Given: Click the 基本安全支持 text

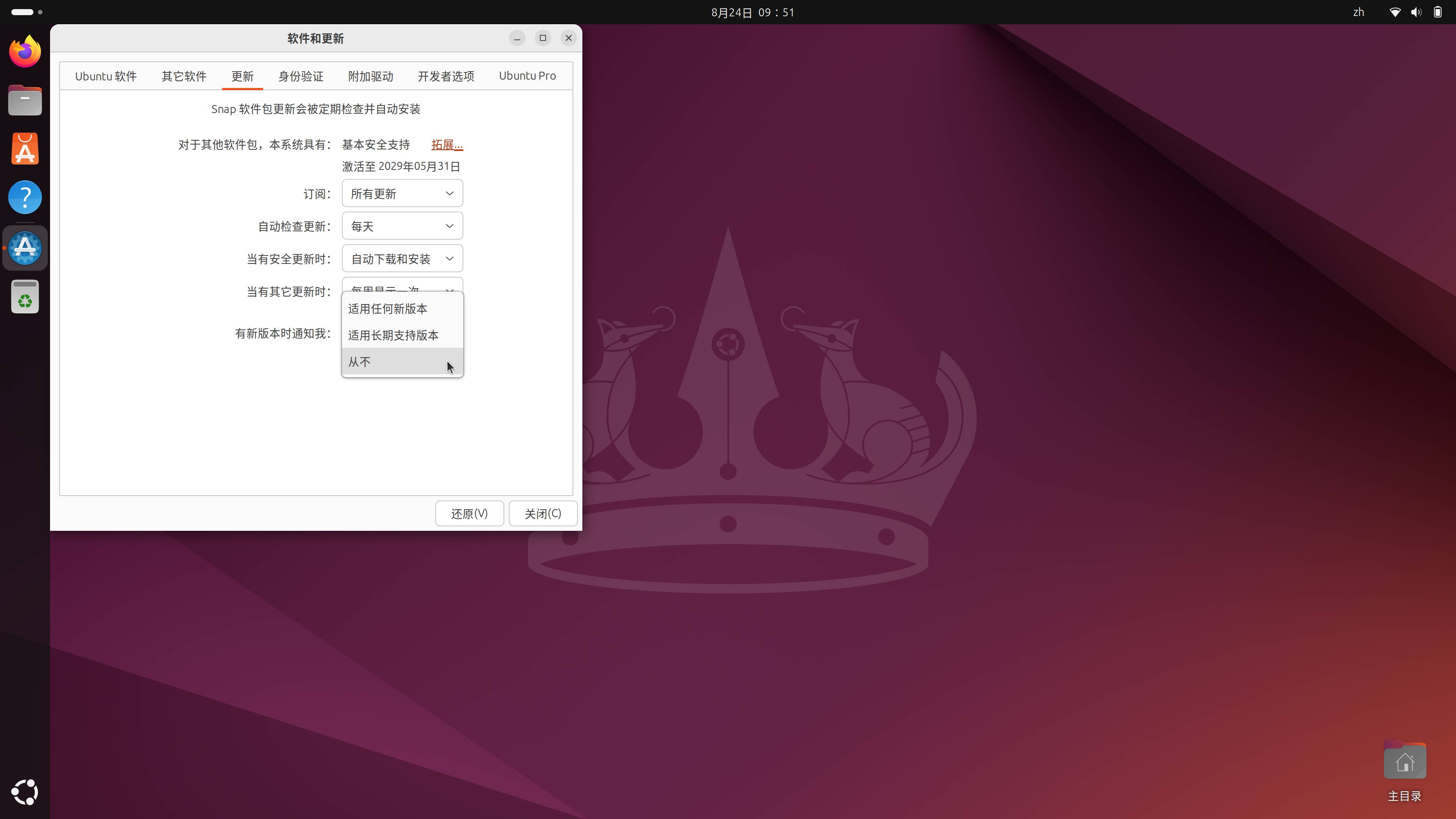Looking at the screenshot, I should (x=376, y=145).
